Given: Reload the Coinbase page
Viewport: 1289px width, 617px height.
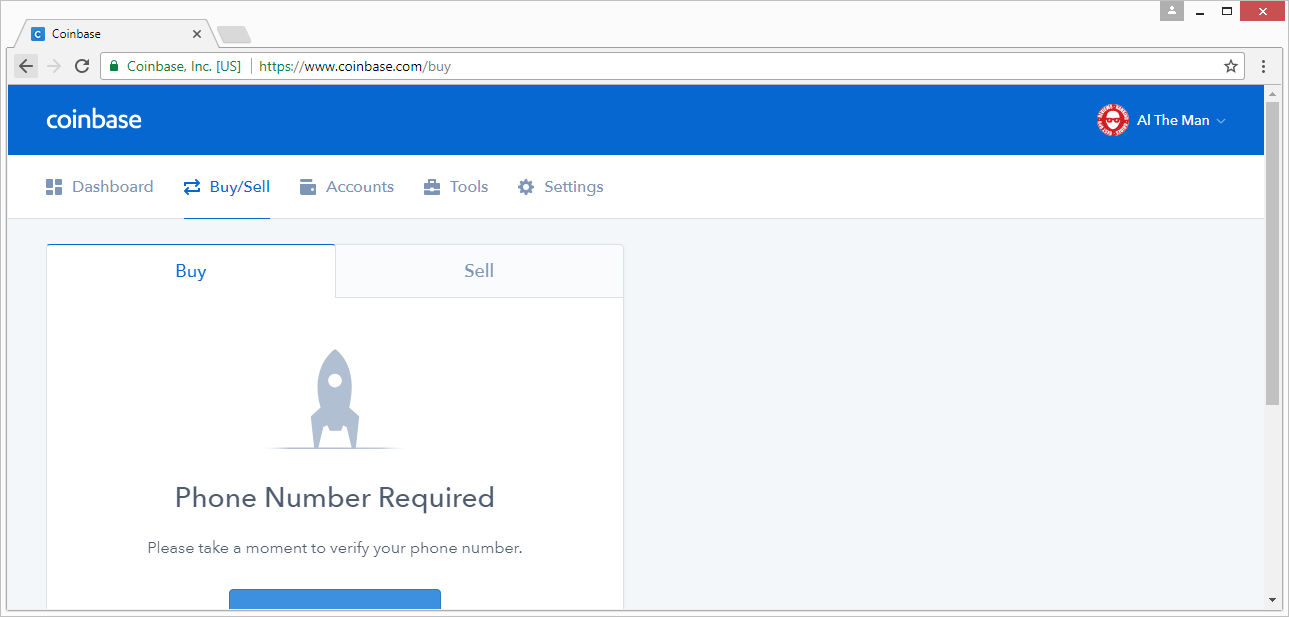Looking at the screenshot, I should [82, 66].
